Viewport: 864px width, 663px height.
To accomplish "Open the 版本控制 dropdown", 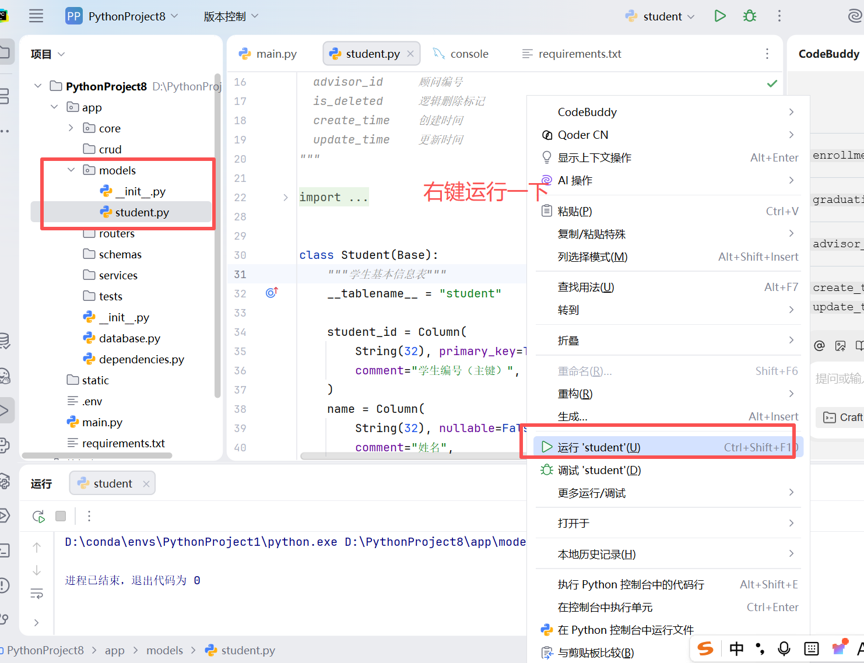I will [x=231, y=16].
